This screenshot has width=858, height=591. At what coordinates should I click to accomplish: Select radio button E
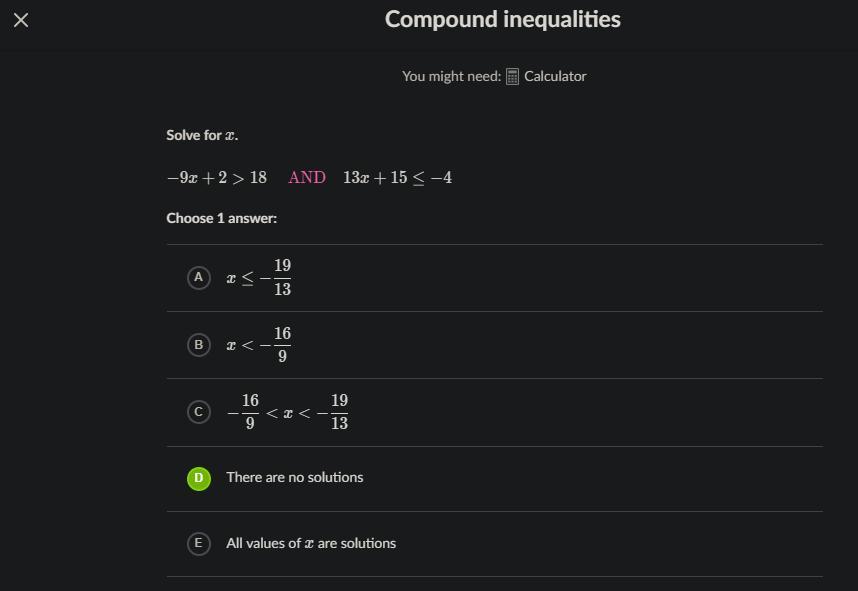[x=198, y=543]
